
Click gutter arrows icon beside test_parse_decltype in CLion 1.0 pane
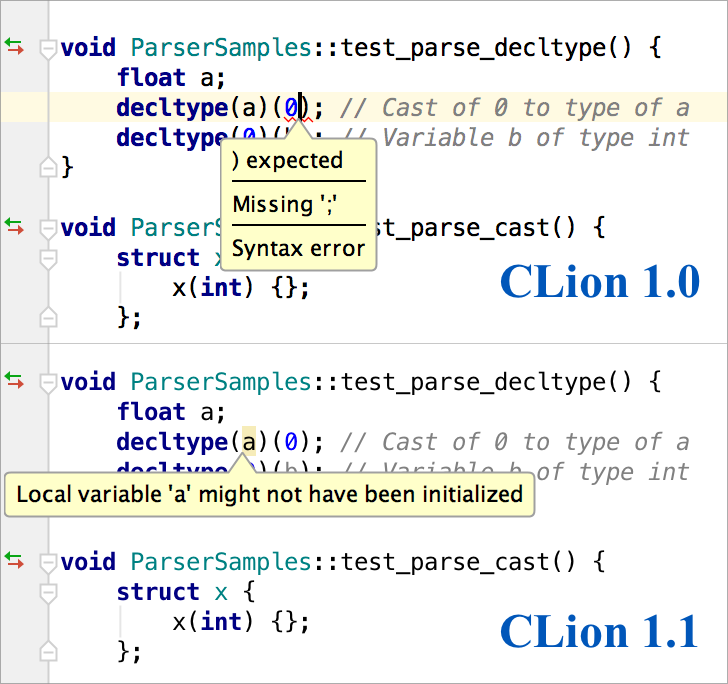[14, 46]
